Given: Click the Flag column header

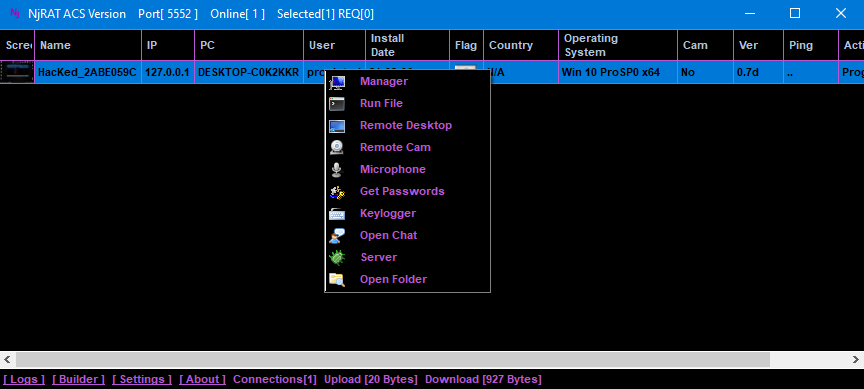Looking at the screenshot, I should point(467,45).
